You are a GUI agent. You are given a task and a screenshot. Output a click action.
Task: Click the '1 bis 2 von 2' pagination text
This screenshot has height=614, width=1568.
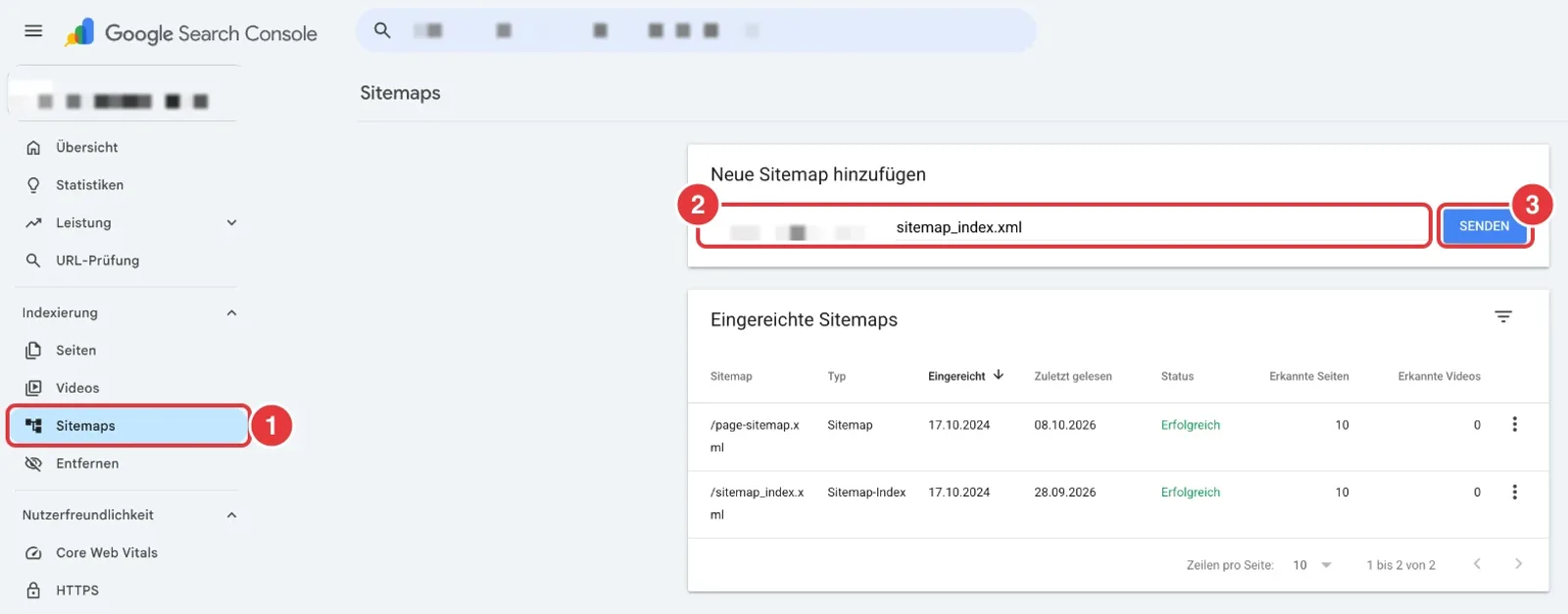pyautogui.click(x=1400, y=565)
